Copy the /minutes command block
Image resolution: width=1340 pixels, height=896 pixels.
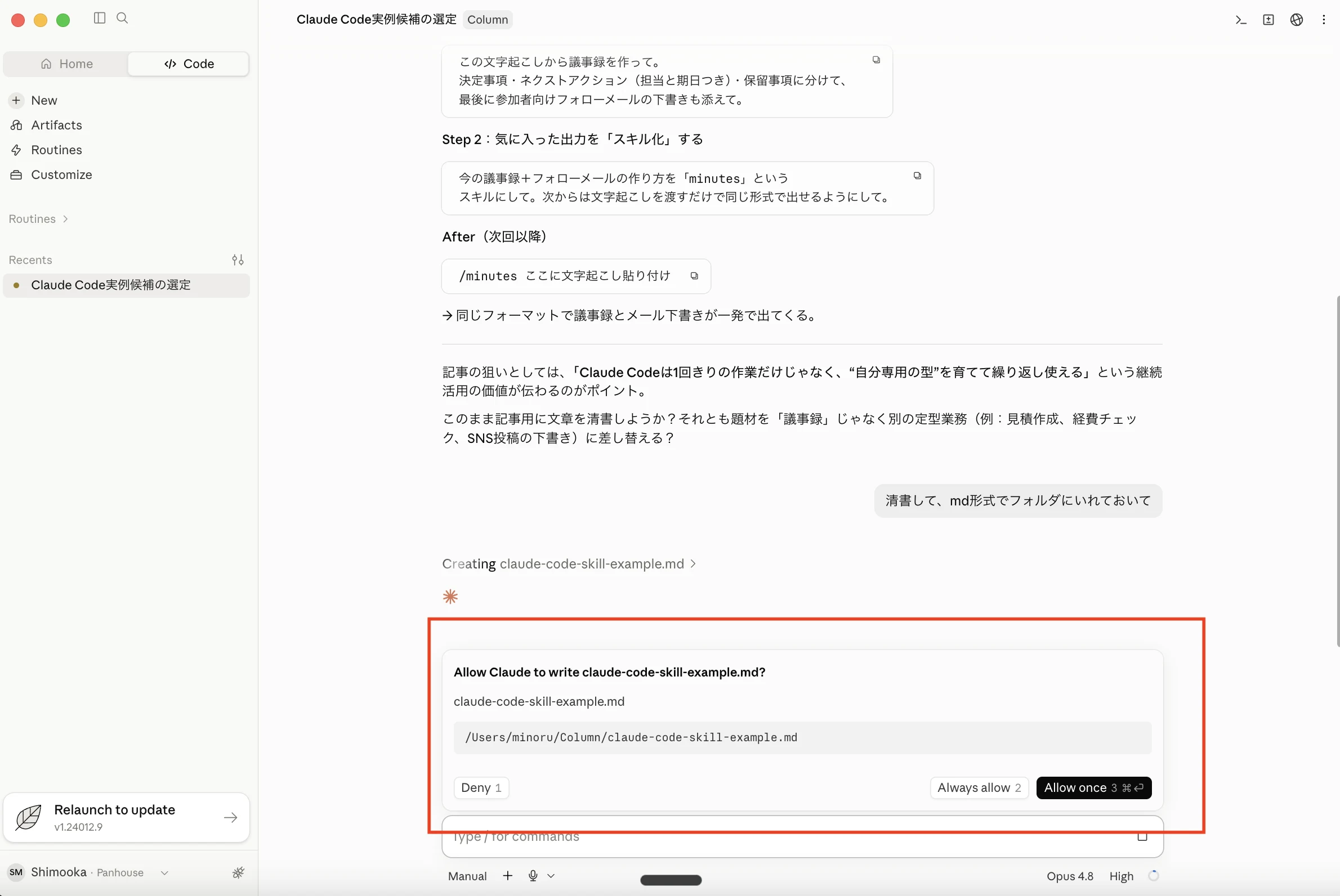coord(694,276)
